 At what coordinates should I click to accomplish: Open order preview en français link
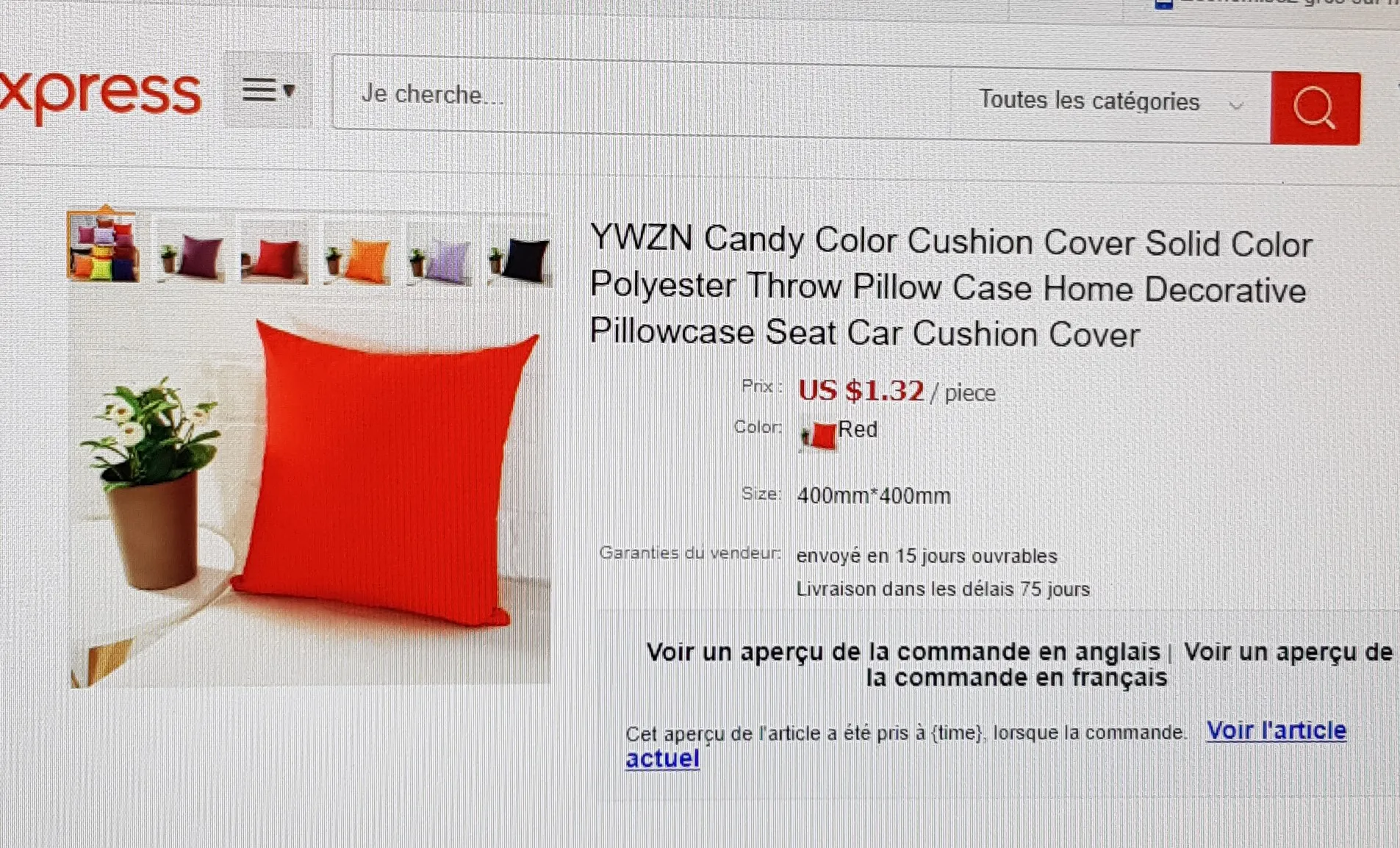click(x=1129, y=664)
